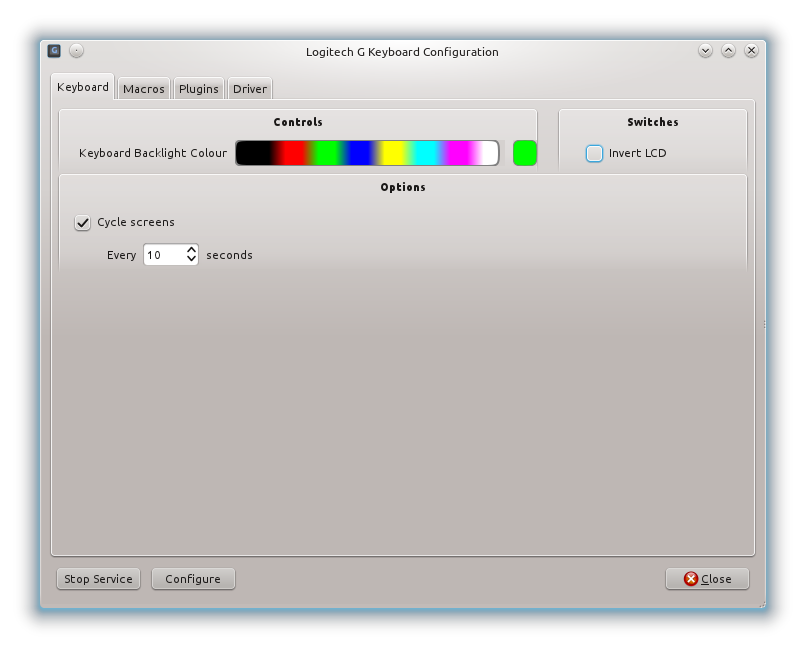
Task: Enable the Invert LCD checkbox
Action: coord(595,153)
